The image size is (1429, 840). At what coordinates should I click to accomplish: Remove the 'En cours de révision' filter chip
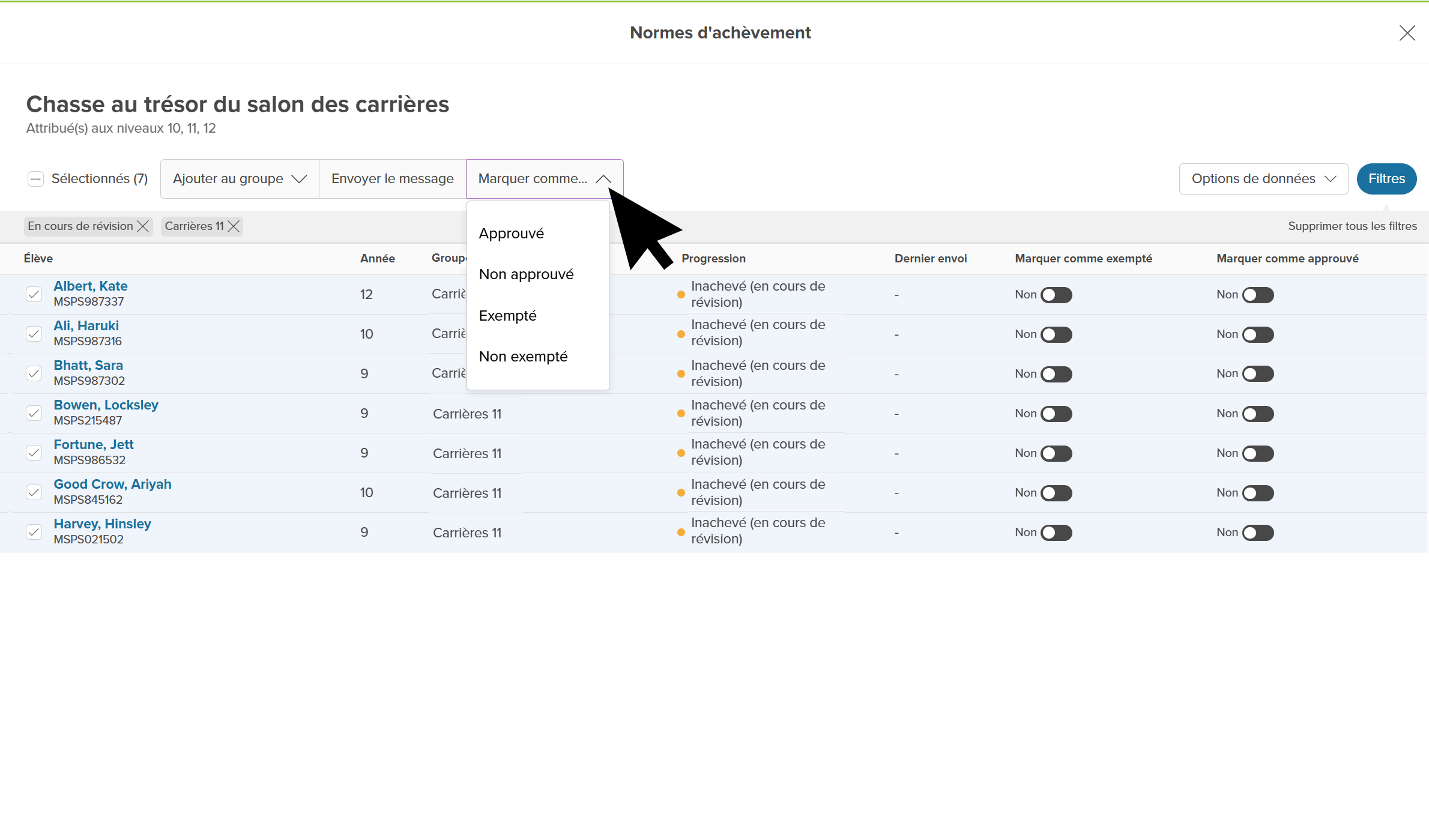[x=143, y=226]
